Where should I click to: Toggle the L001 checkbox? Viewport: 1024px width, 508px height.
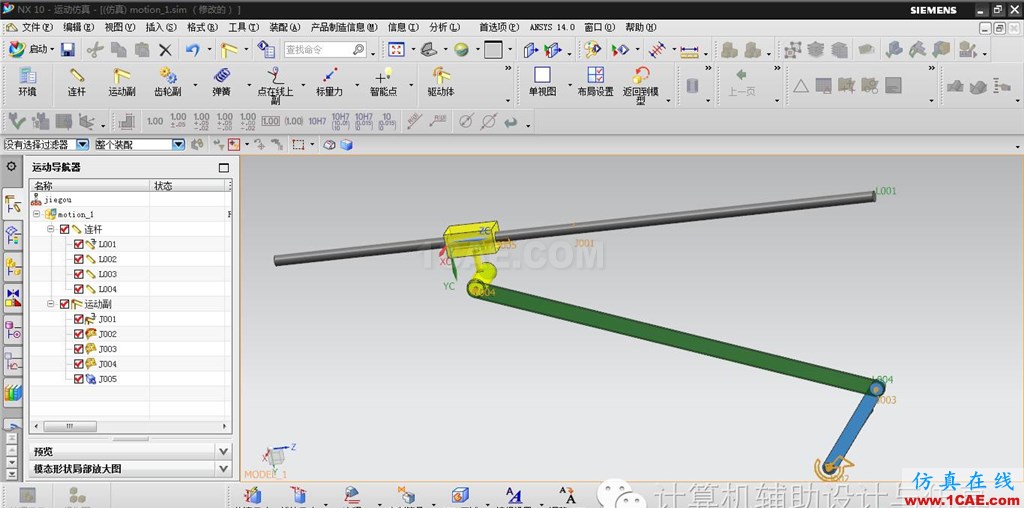tap(78, 244)
